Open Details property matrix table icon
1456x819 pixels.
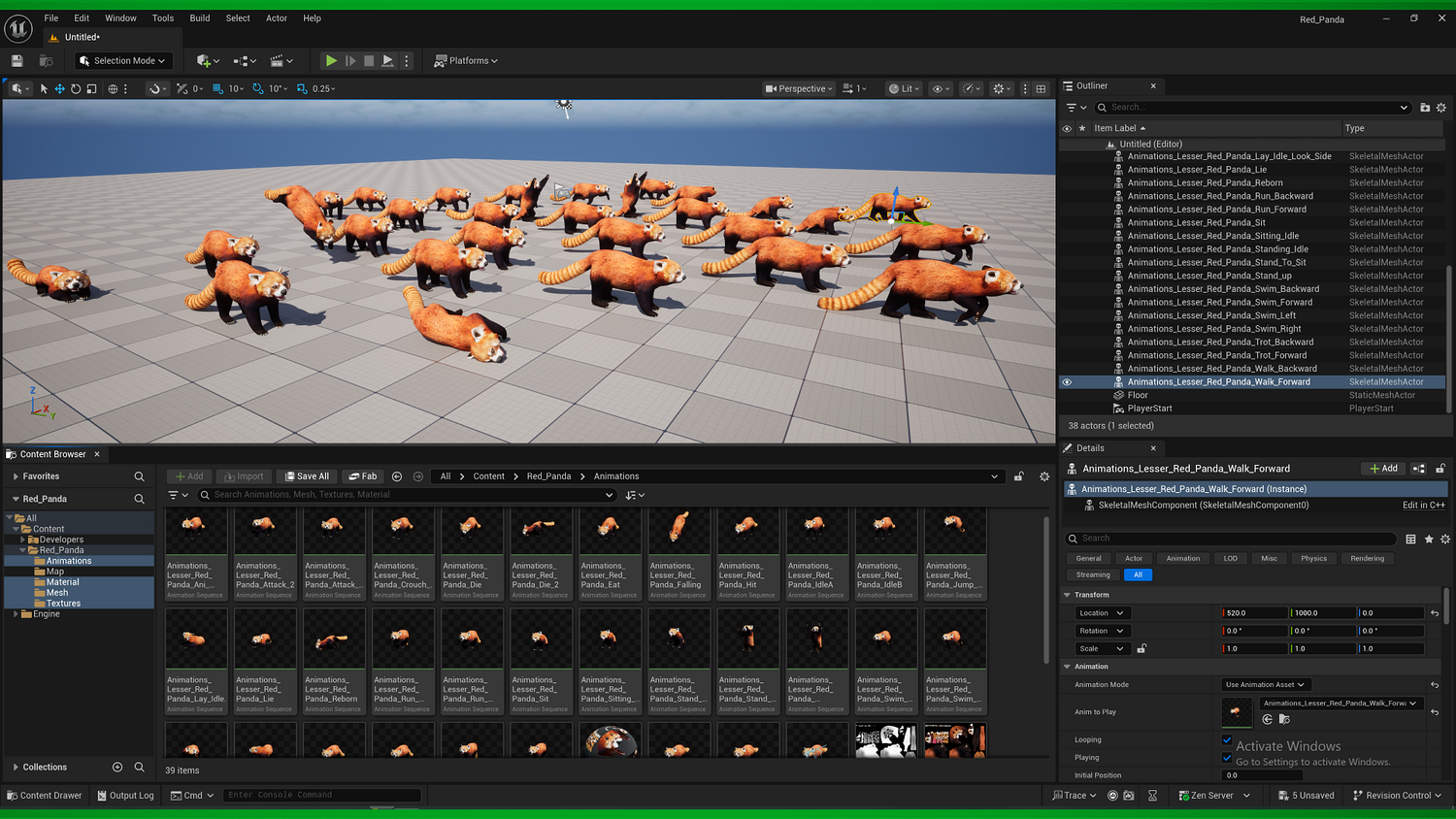tap(1410, 539)
